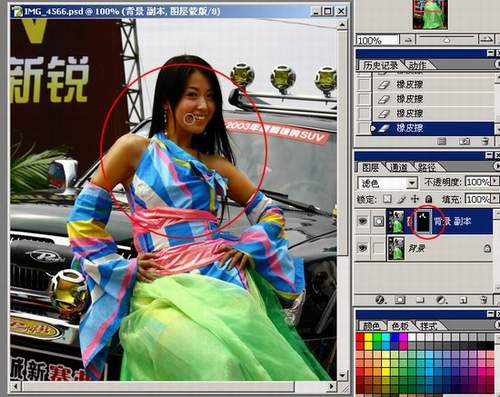Image resolution: width=500 pixels, height=397 pixels.
Task: Delete layer using Layers panel trash icon
Action: 484,300
